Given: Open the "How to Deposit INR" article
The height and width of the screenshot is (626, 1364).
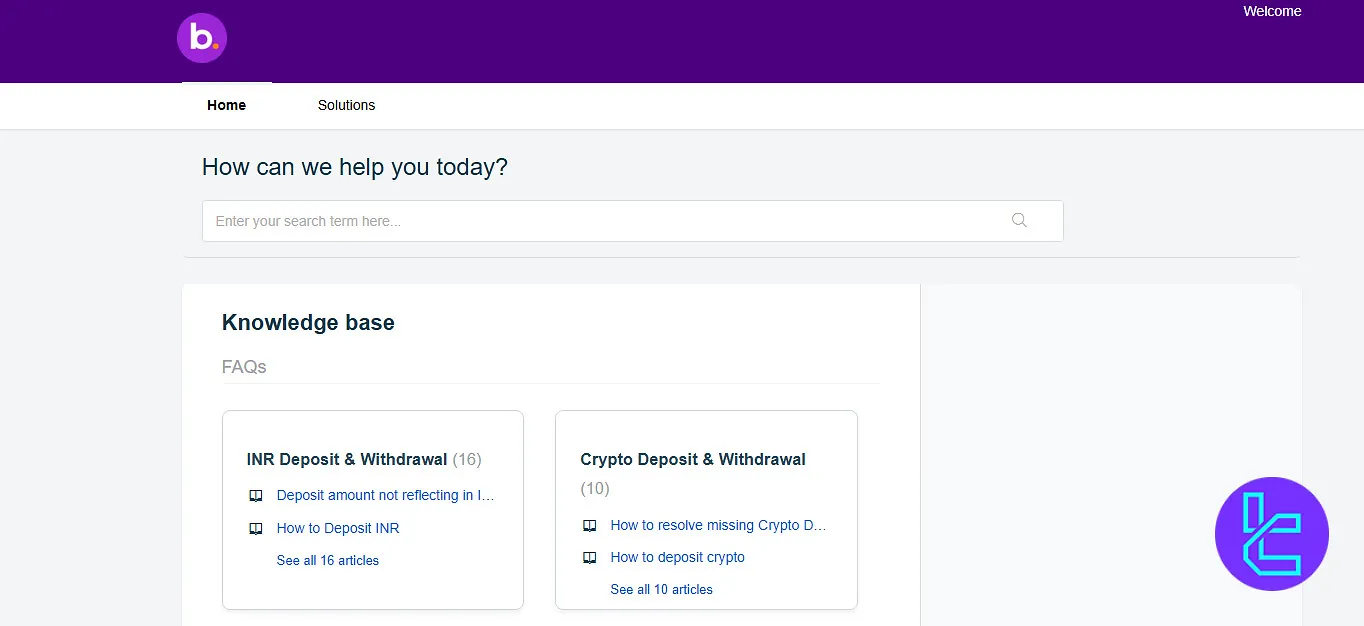Looking at the screenshot, I should tap(338, 528).
